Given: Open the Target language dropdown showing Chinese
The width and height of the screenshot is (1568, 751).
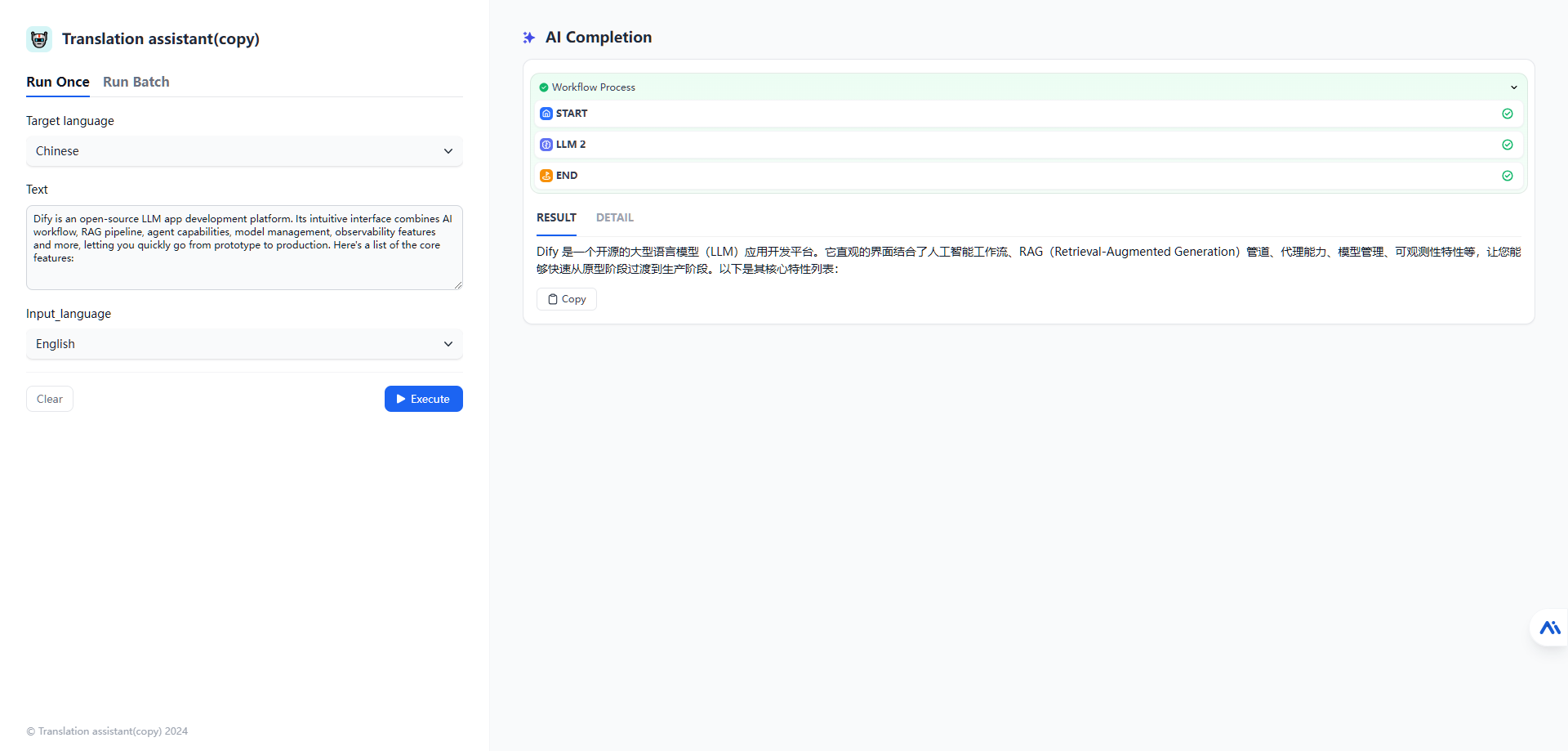Looking at the screenshot, I should tap(244, 151).
